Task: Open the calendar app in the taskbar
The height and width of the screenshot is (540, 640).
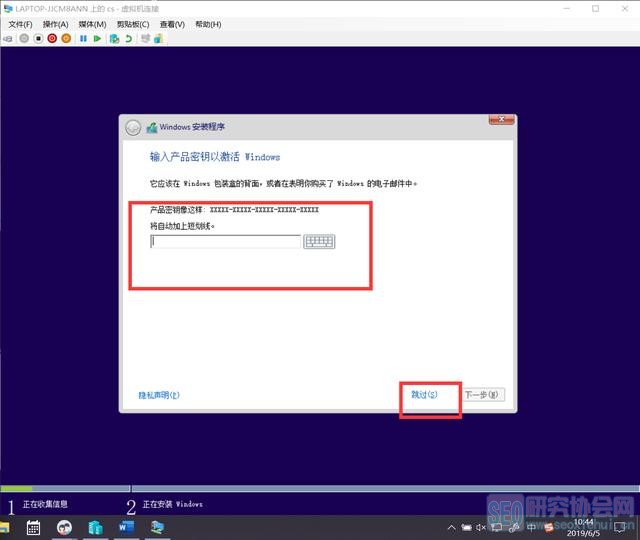Action: point(33,528)
